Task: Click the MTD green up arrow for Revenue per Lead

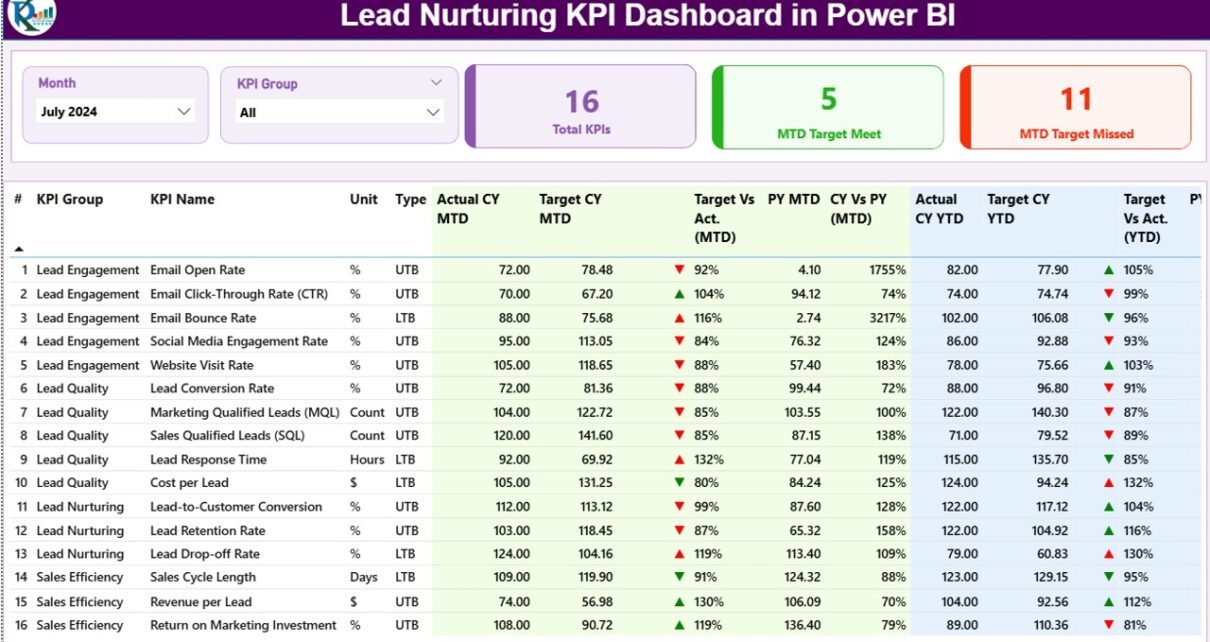Action: coord(680,602)
